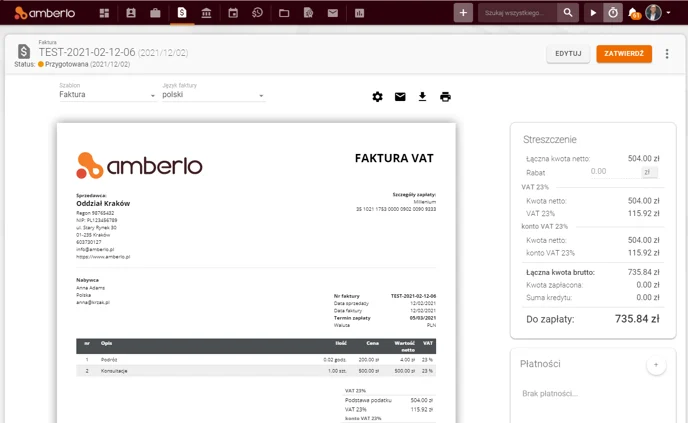This screenshot has height=423, width=688.
Task: Click the invoice dollar icon beside the title
Action: point(24,51)
